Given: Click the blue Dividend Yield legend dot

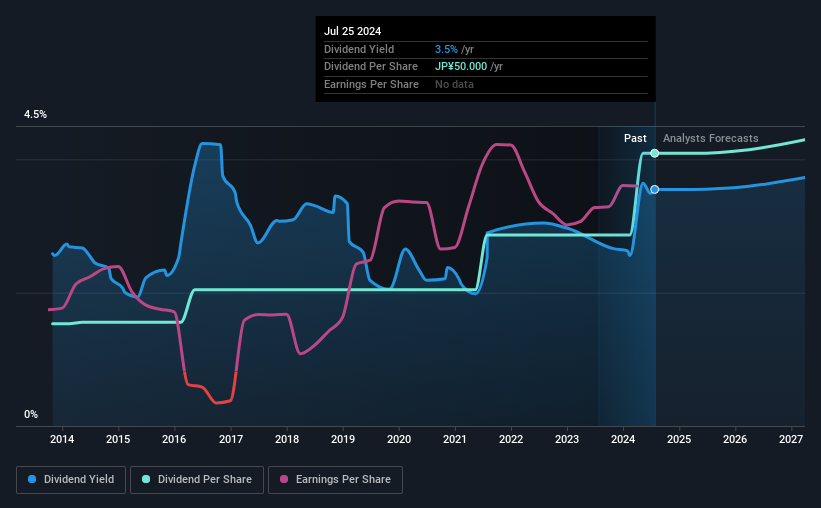Looking at the screenshot, I should tap(32, 479).
